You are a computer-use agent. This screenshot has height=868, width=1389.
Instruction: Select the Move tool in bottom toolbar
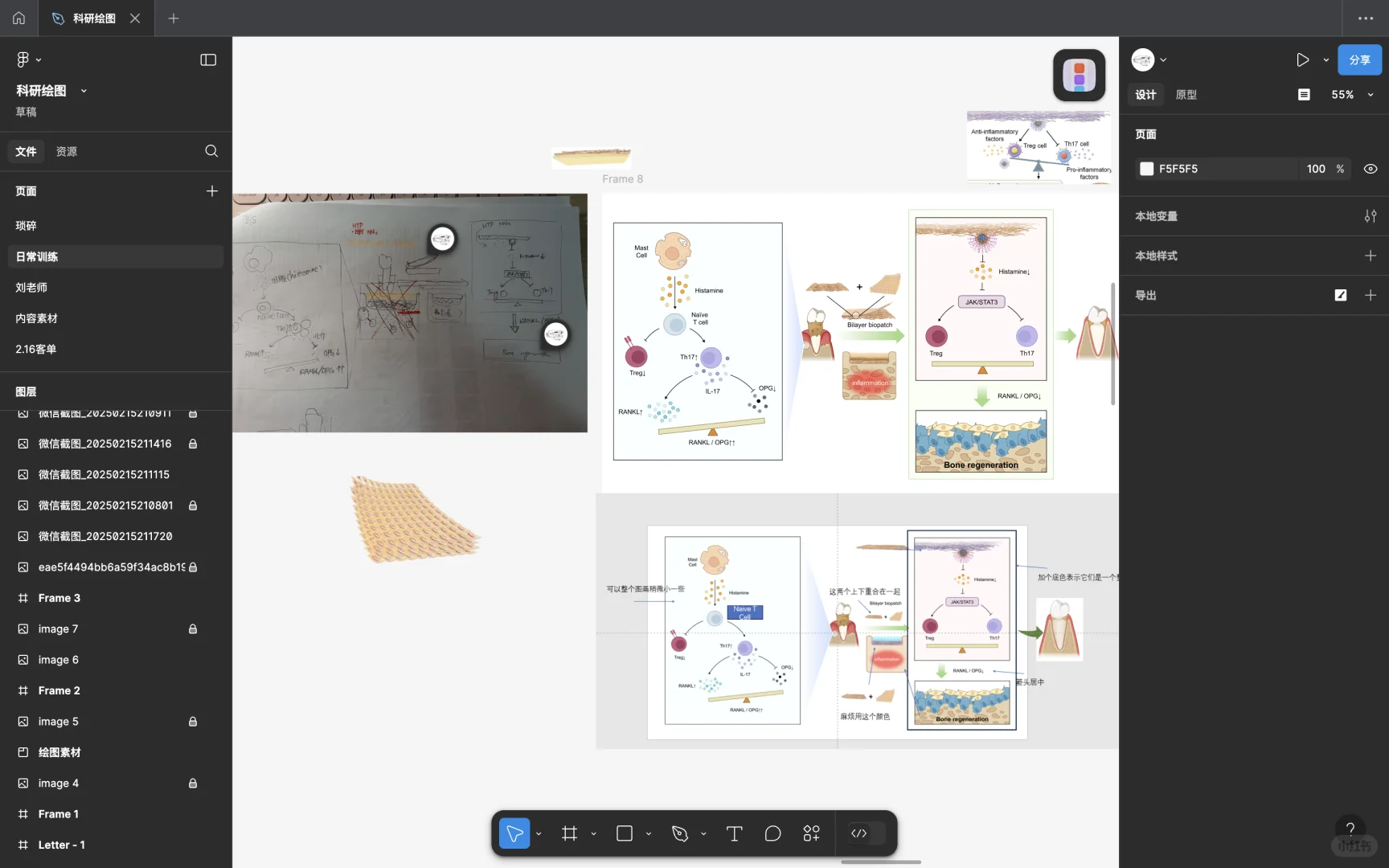514,833
